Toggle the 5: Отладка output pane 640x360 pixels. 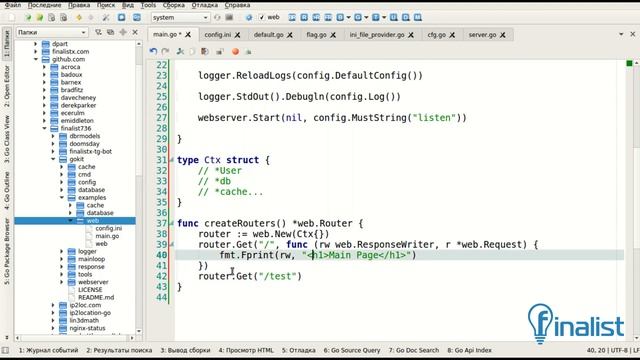coord(298,350)
